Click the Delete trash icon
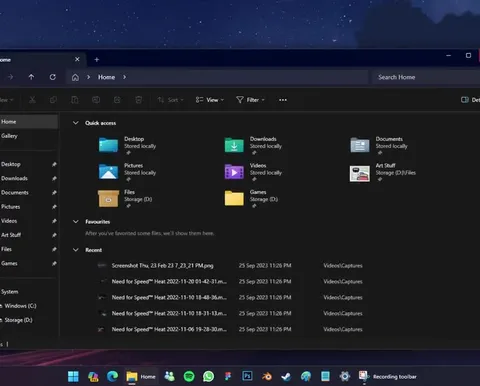The height and width of the screenshot is (386, 480). (x=139, y=100)
